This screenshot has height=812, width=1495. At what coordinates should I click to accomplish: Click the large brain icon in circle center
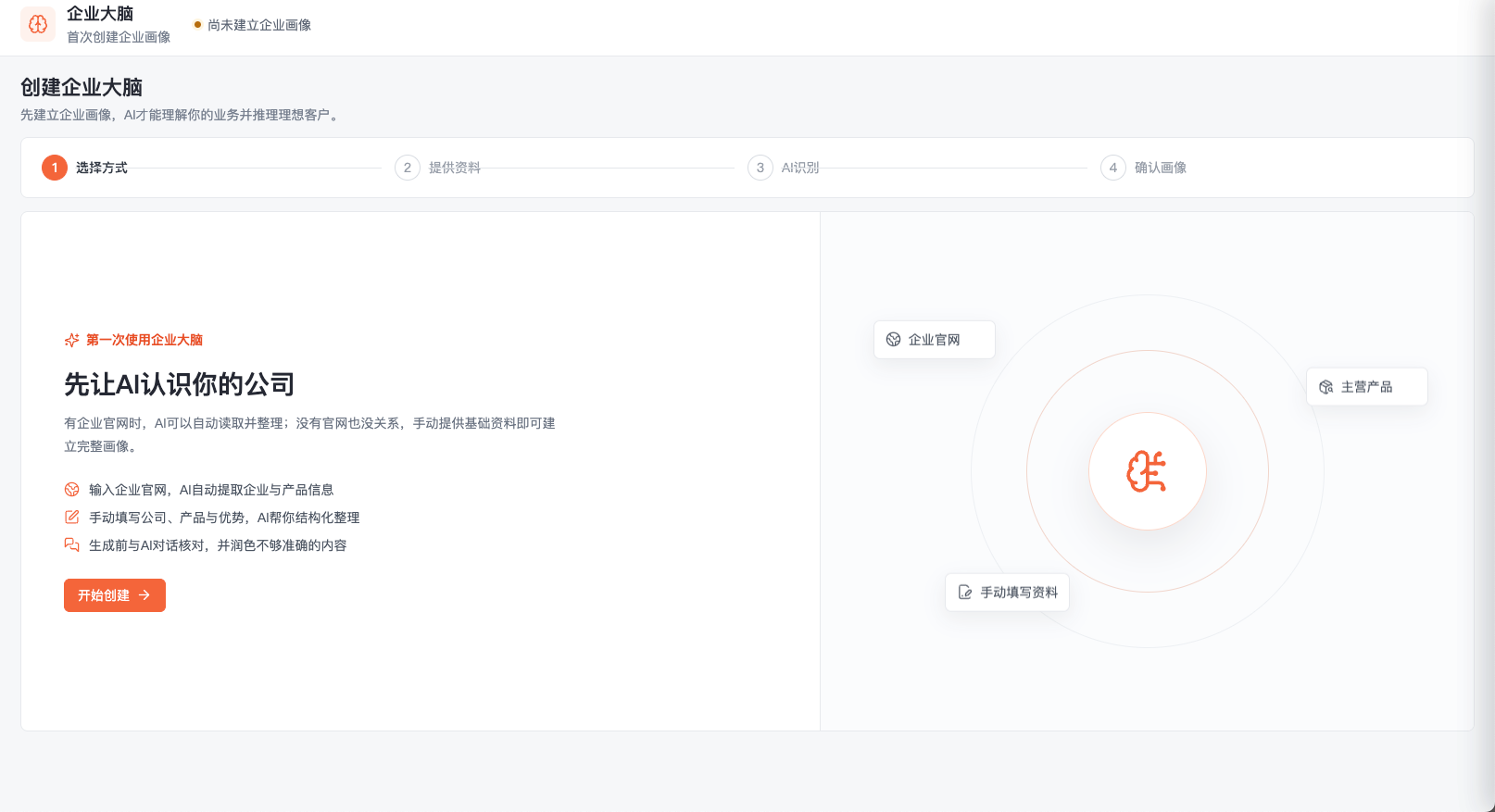[1147, 471]
